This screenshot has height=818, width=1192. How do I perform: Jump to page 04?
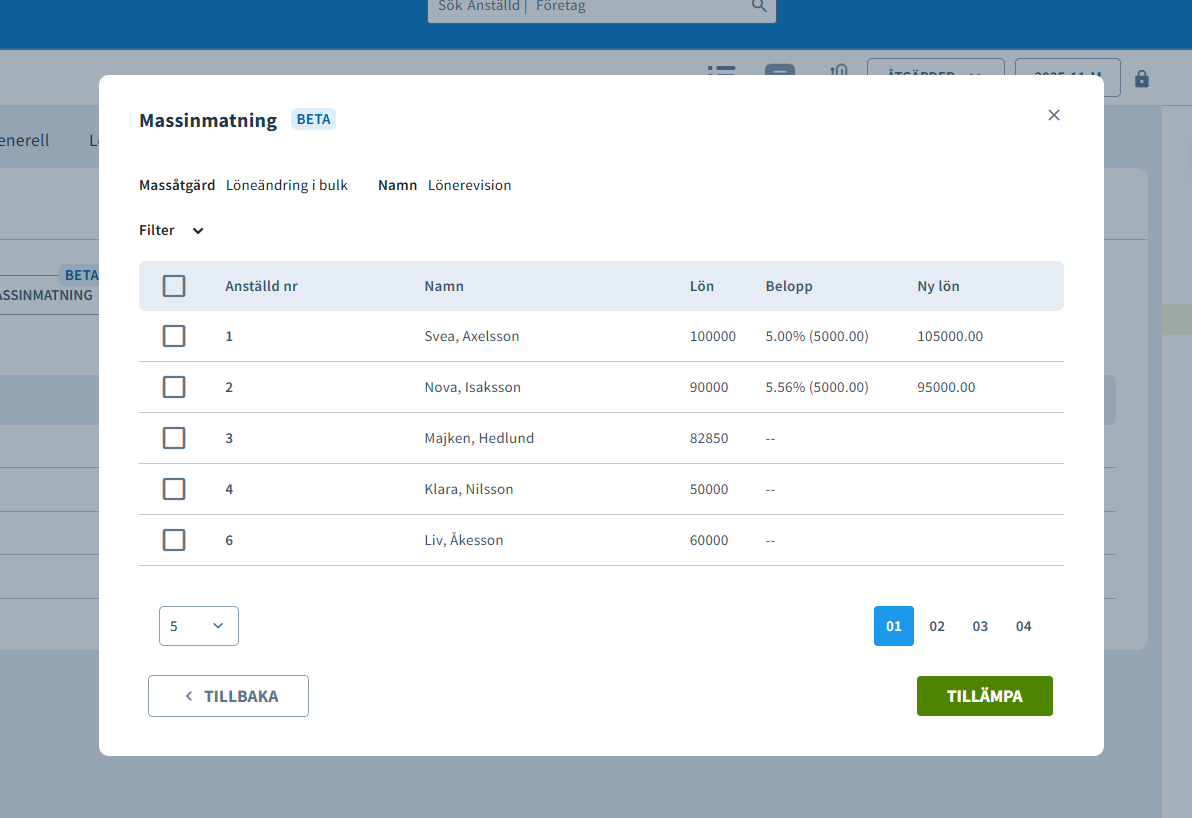tap(1023, 626)
